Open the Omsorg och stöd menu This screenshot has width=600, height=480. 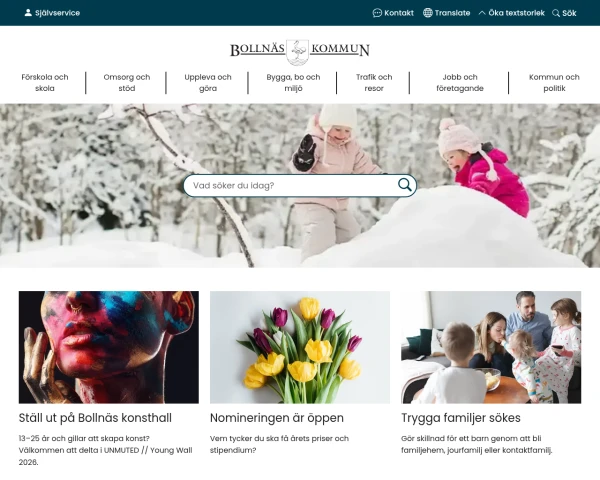click(x=127, y=83)
